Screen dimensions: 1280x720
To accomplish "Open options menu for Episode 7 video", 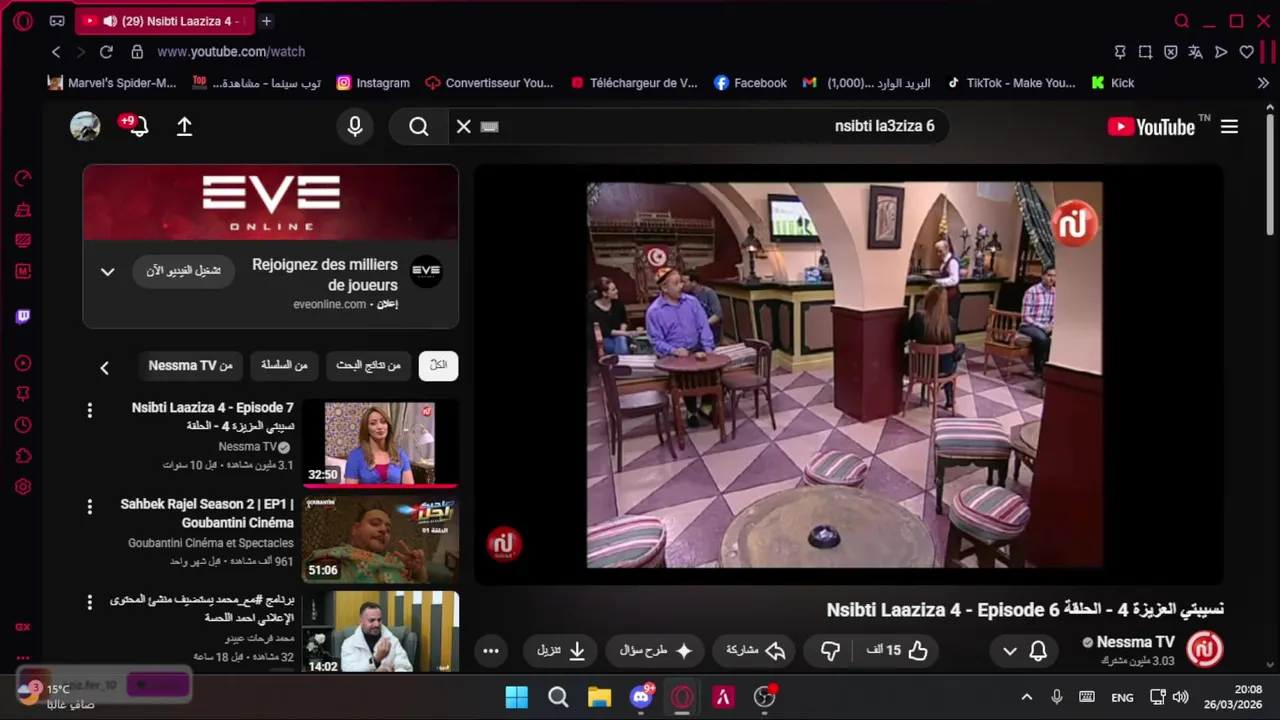I will click(89, 410).
